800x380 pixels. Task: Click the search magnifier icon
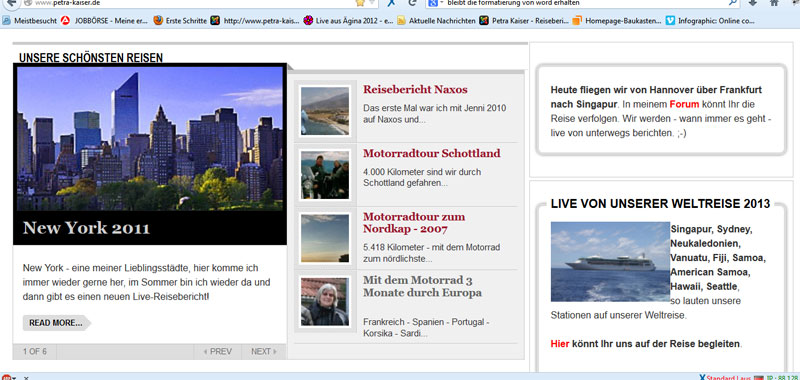732,3
